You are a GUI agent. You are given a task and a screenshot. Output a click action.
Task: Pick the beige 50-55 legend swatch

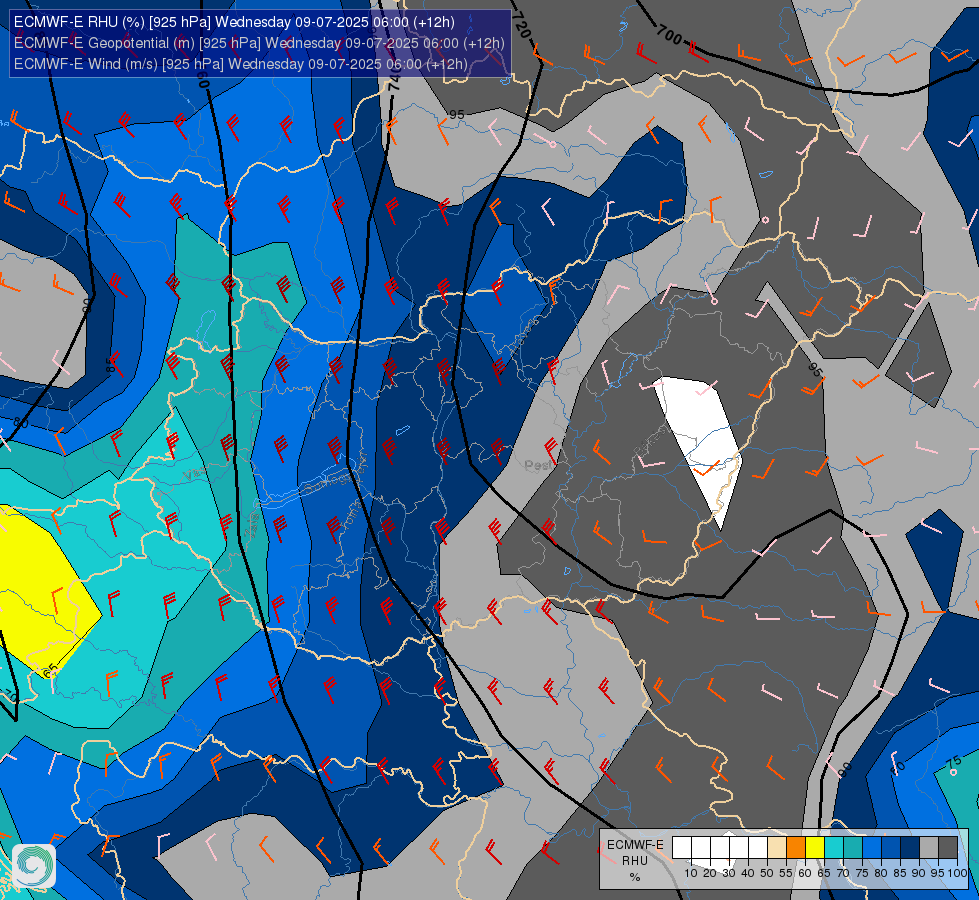click(777, 848)
